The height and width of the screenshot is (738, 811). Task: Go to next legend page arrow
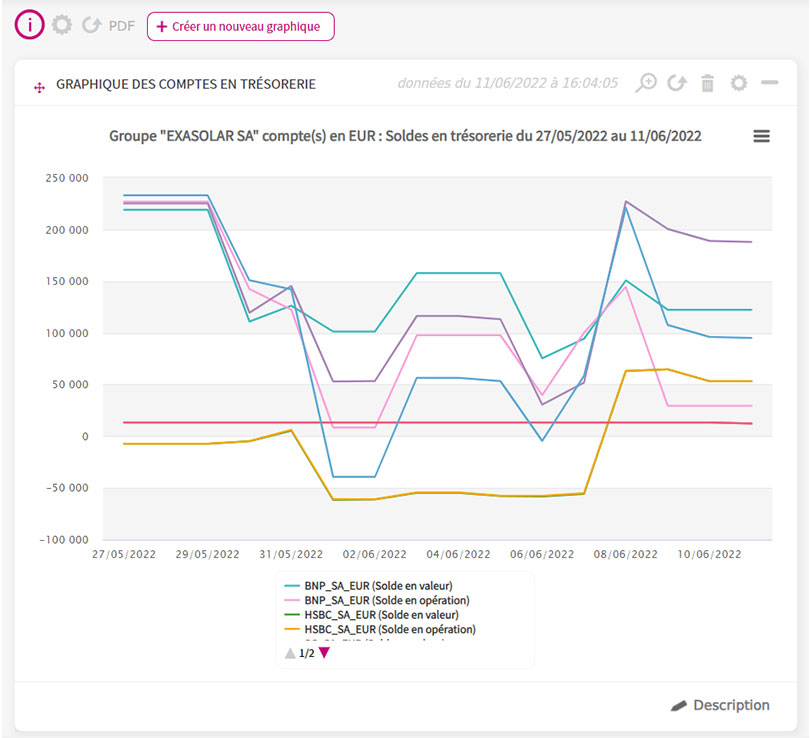pos(324,653)
